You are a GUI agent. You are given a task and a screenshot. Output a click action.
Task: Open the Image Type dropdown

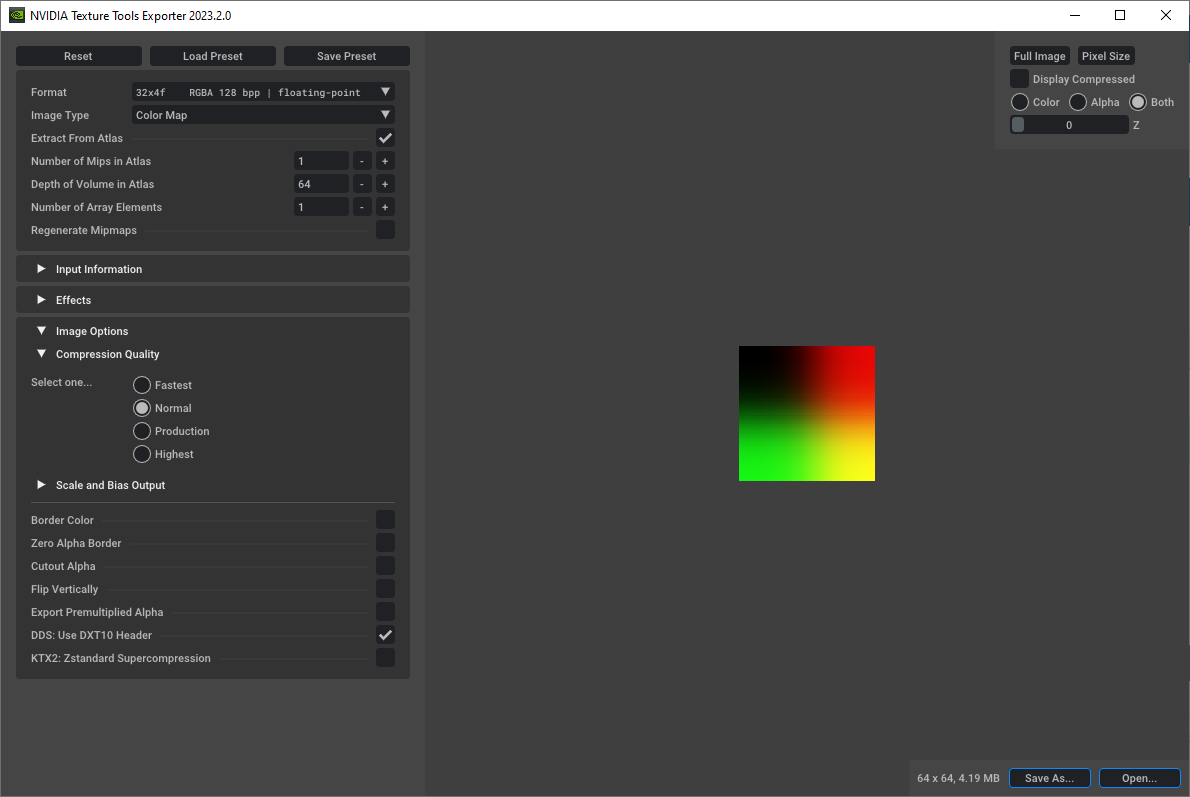coord(263,115)
